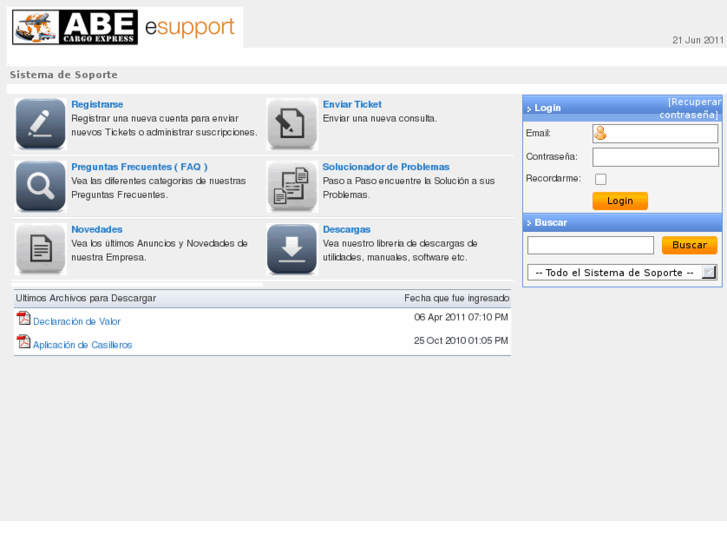Click the Registrarse pencil icon
This screenshot has width=727, height=545.
coord(41,124)
